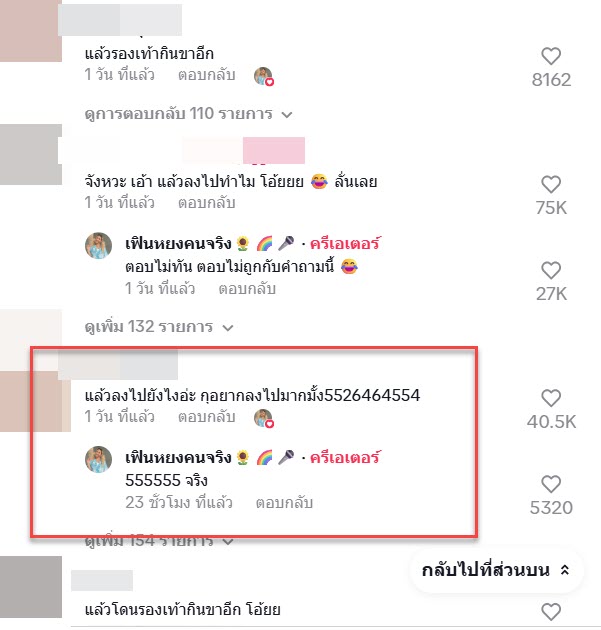Like the comment with 75K likes
601x630 pixels.
(x=551, y=185)
